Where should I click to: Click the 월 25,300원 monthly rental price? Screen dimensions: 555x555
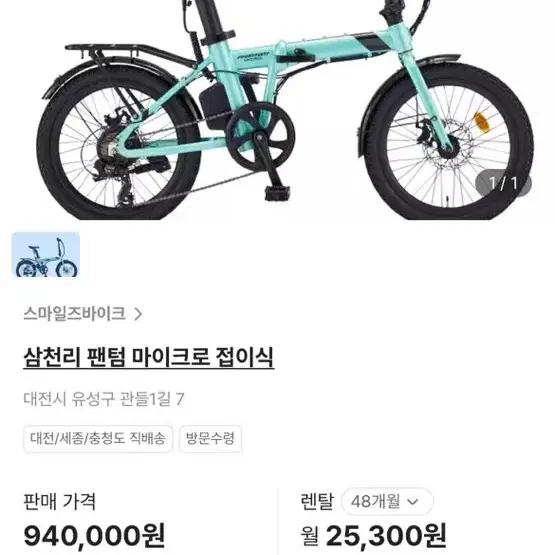pos(373,536)
